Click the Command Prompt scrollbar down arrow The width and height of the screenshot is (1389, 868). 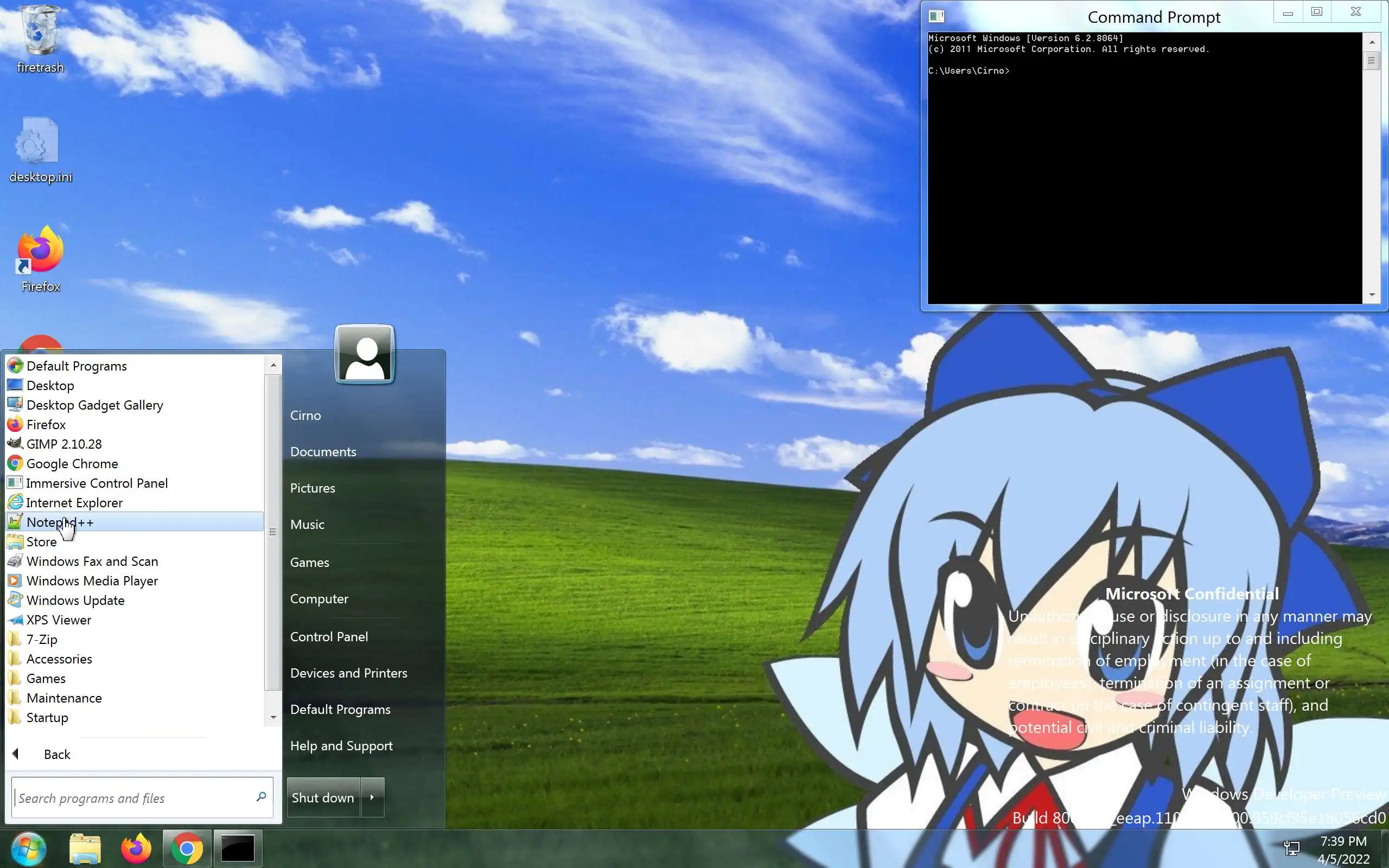pos(1372,295)
